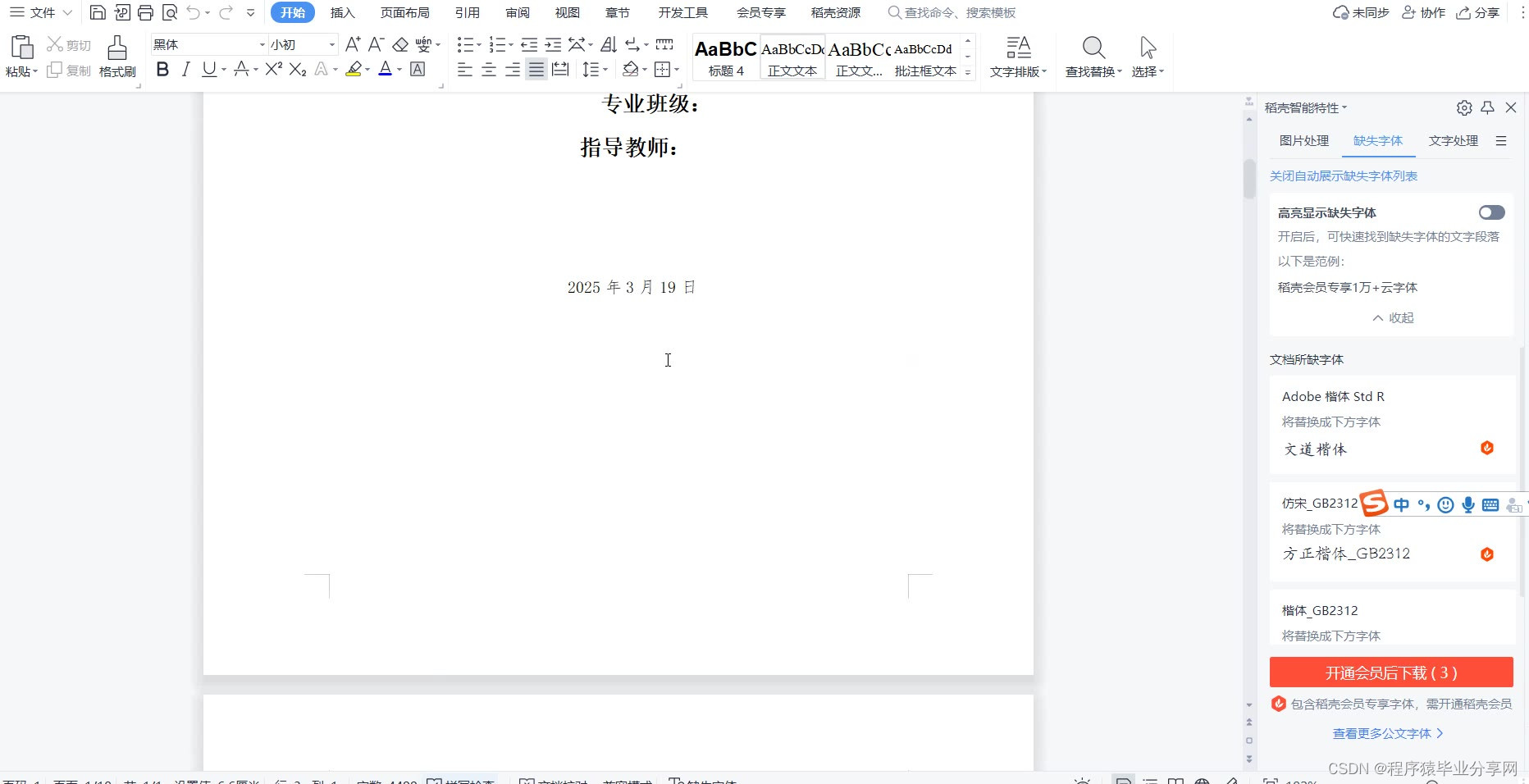Open Find and Replace (查找替换)
The image size is (1529, 784).
[x=1093, y=57]
